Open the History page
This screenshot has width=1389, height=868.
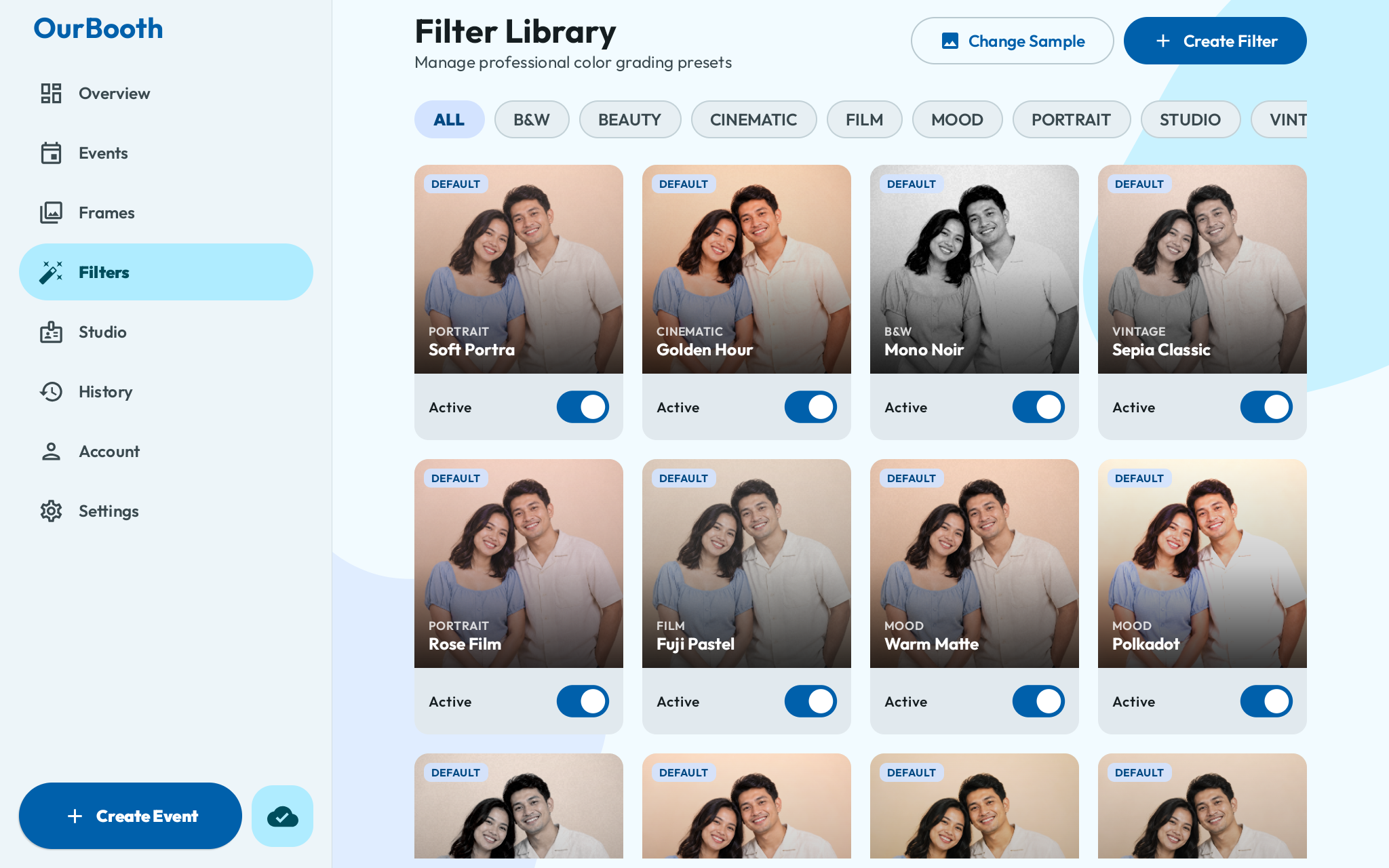[x=166, y=392]
